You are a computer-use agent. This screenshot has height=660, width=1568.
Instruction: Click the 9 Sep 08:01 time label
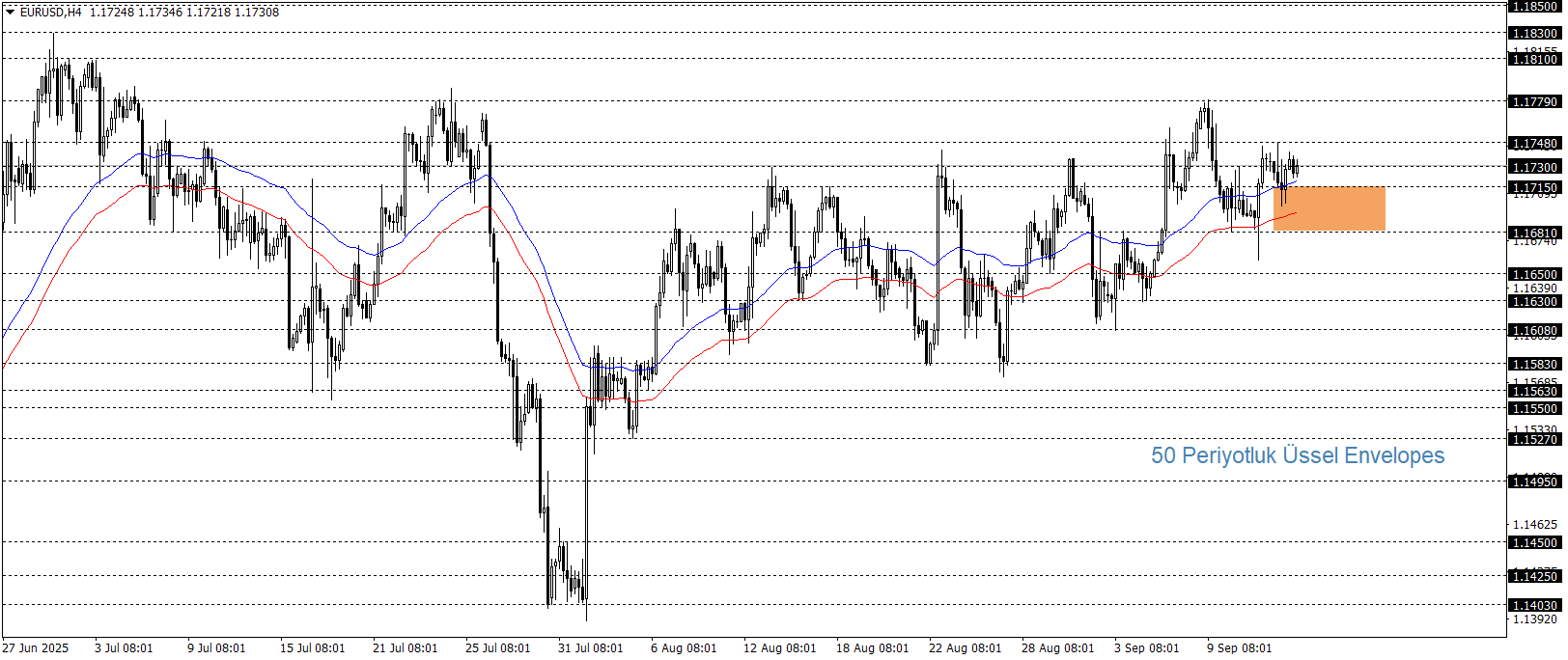1239,647
